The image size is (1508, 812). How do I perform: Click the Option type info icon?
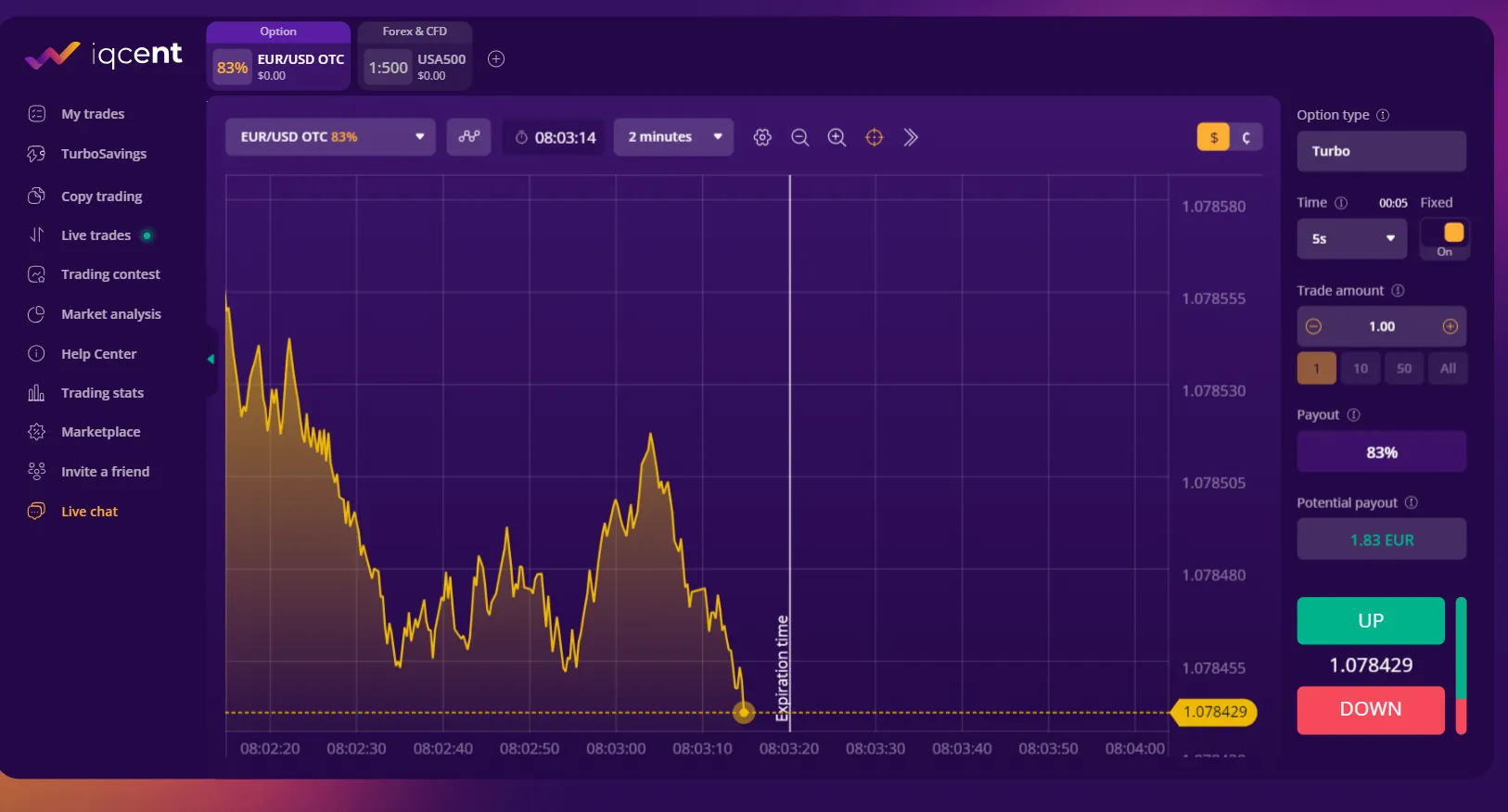point(1383,115)
